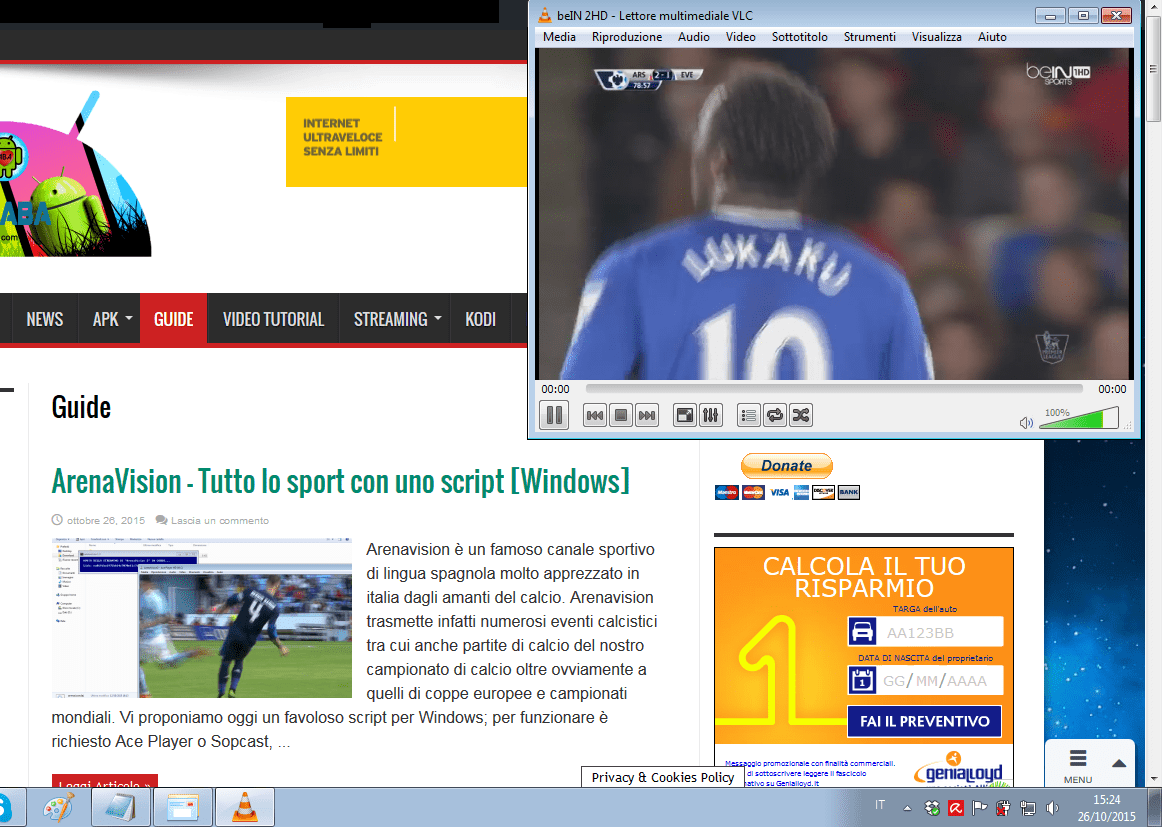Screen dimensions: 1162x827
Task: Open the Aiuto menu
Action: 992,37
